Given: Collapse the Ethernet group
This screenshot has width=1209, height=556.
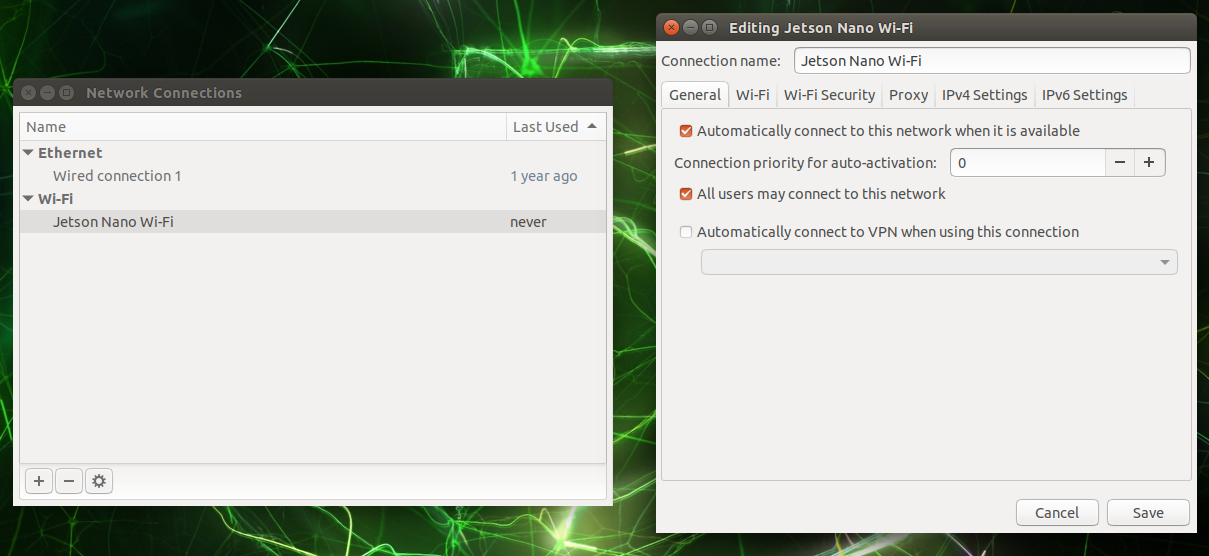Looking at the screenshot, I should tap(28, 153).
